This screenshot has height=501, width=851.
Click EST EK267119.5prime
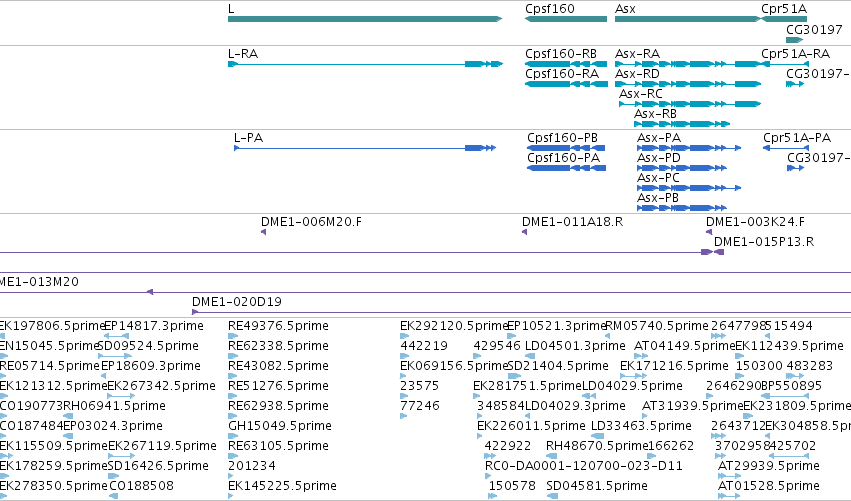click(162, 446)
